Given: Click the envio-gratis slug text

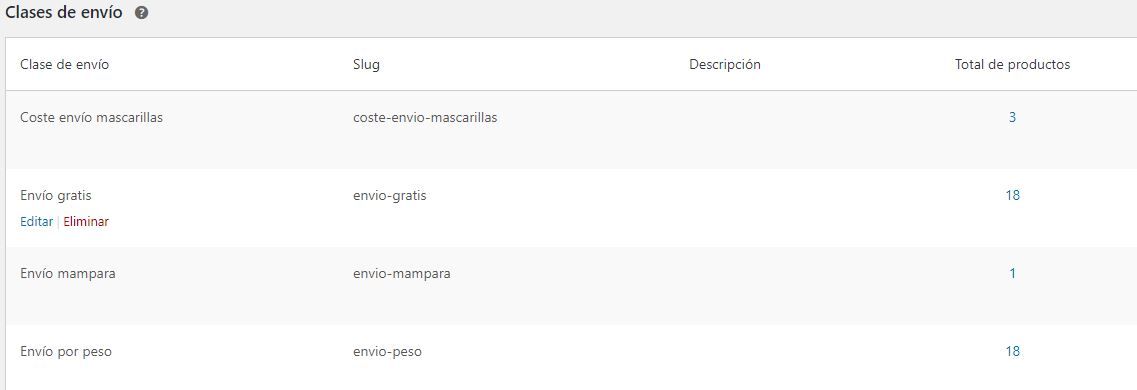Looking at the screenshot, I should pos(389,195).
